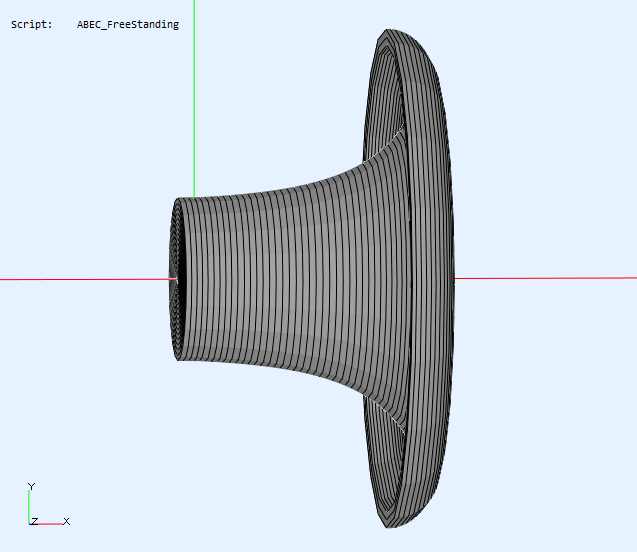The width and height of the screenshot is (637, 552).
Task: Click the XYZ axis orientation gizmo
Action: pyautogui.click(x=48, y=504)
